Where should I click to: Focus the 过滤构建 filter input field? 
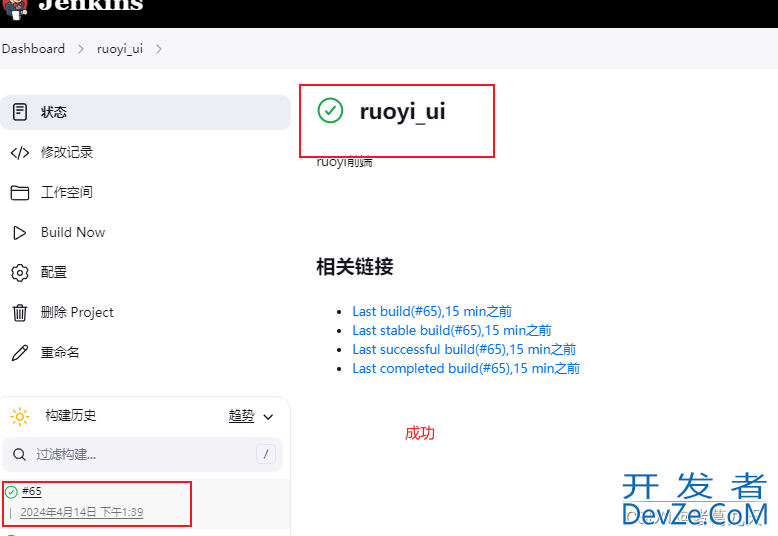tap(142, 455)
